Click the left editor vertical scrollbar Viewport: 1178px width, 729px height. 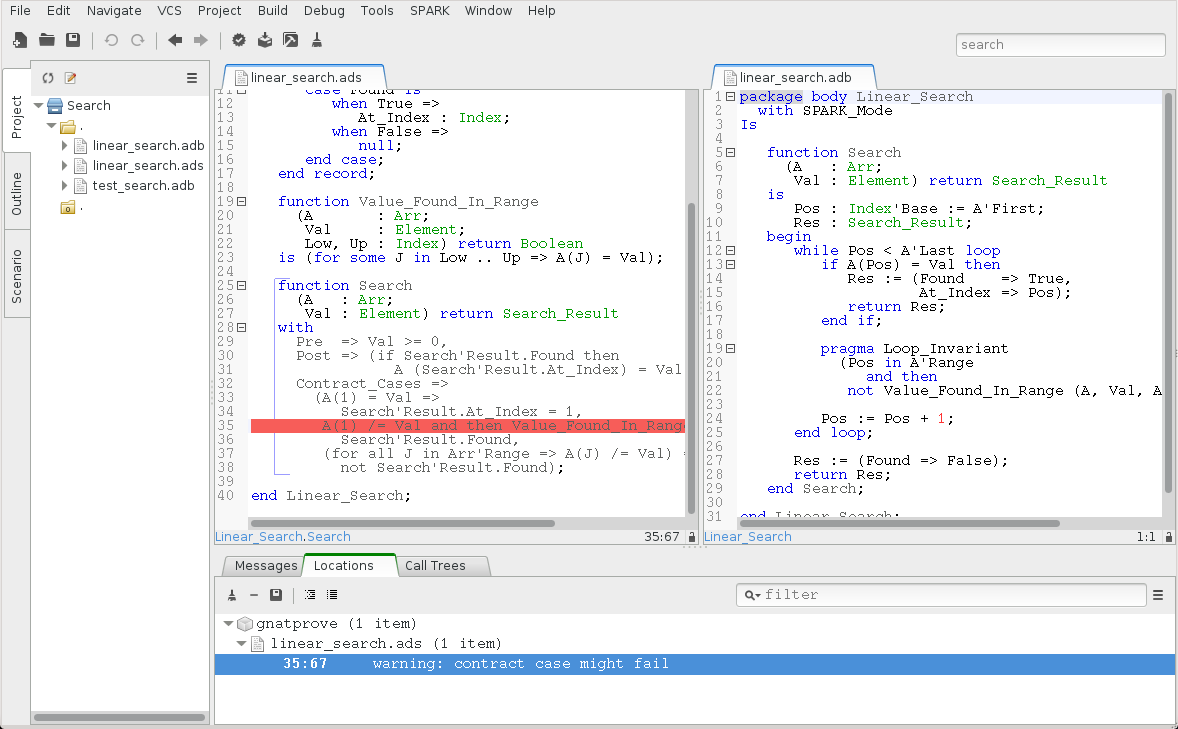point(691,358)
